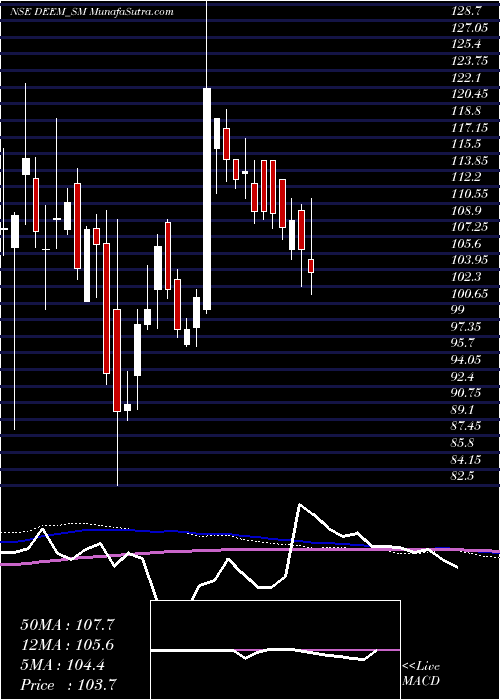Click the 89.1 price axis label
500x700 pixels.
pos(464,410)
